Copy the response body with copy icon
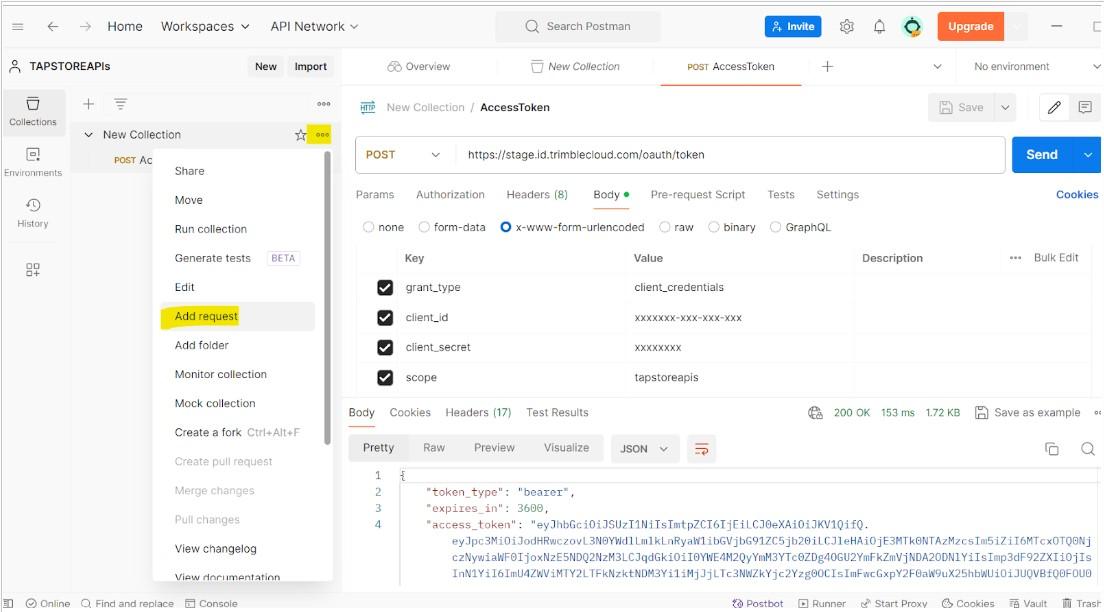The image size is (1104, 612). tap(1051, 449)
